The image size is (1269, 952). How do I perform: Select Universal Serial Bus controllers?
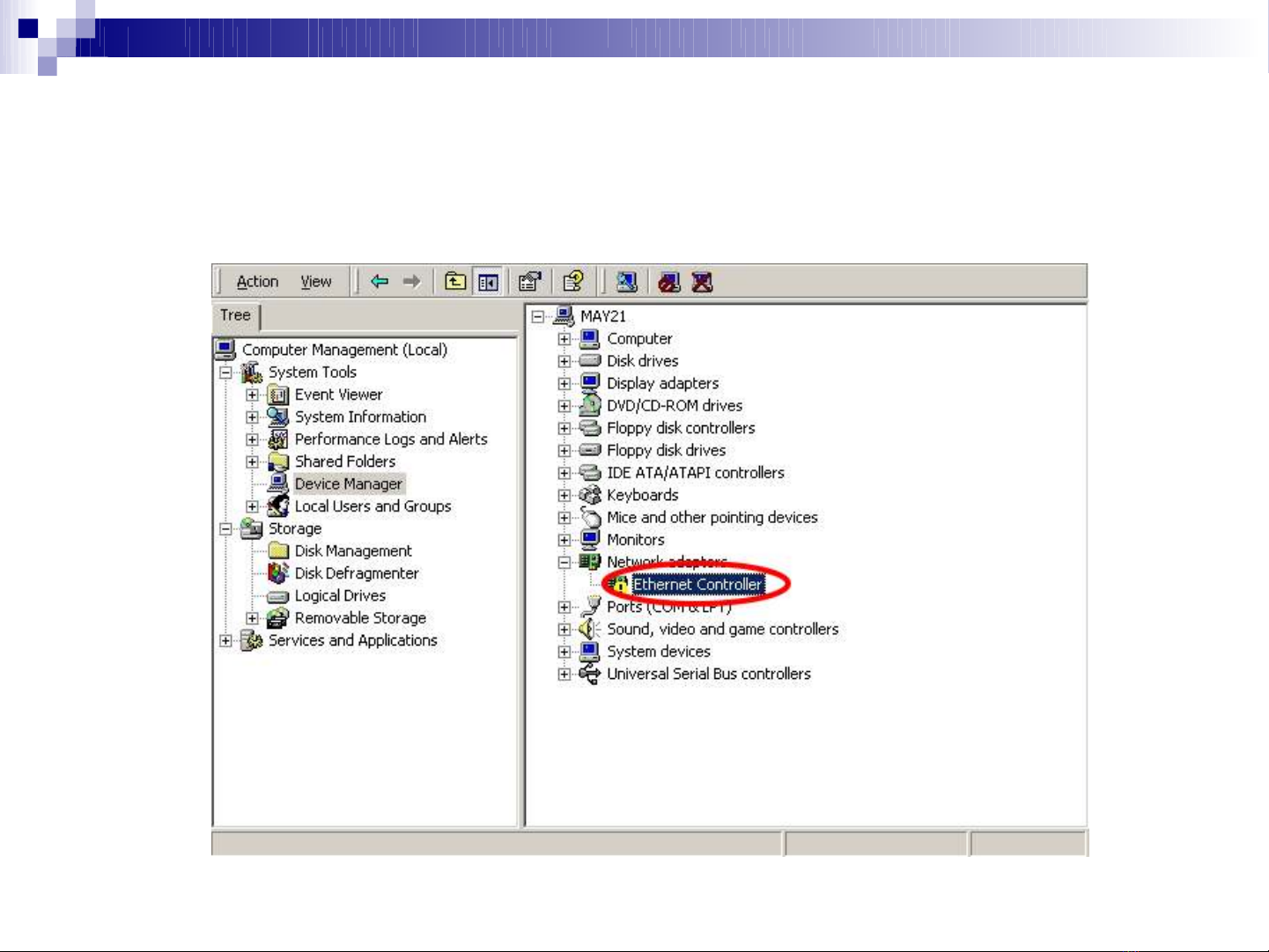708,674
